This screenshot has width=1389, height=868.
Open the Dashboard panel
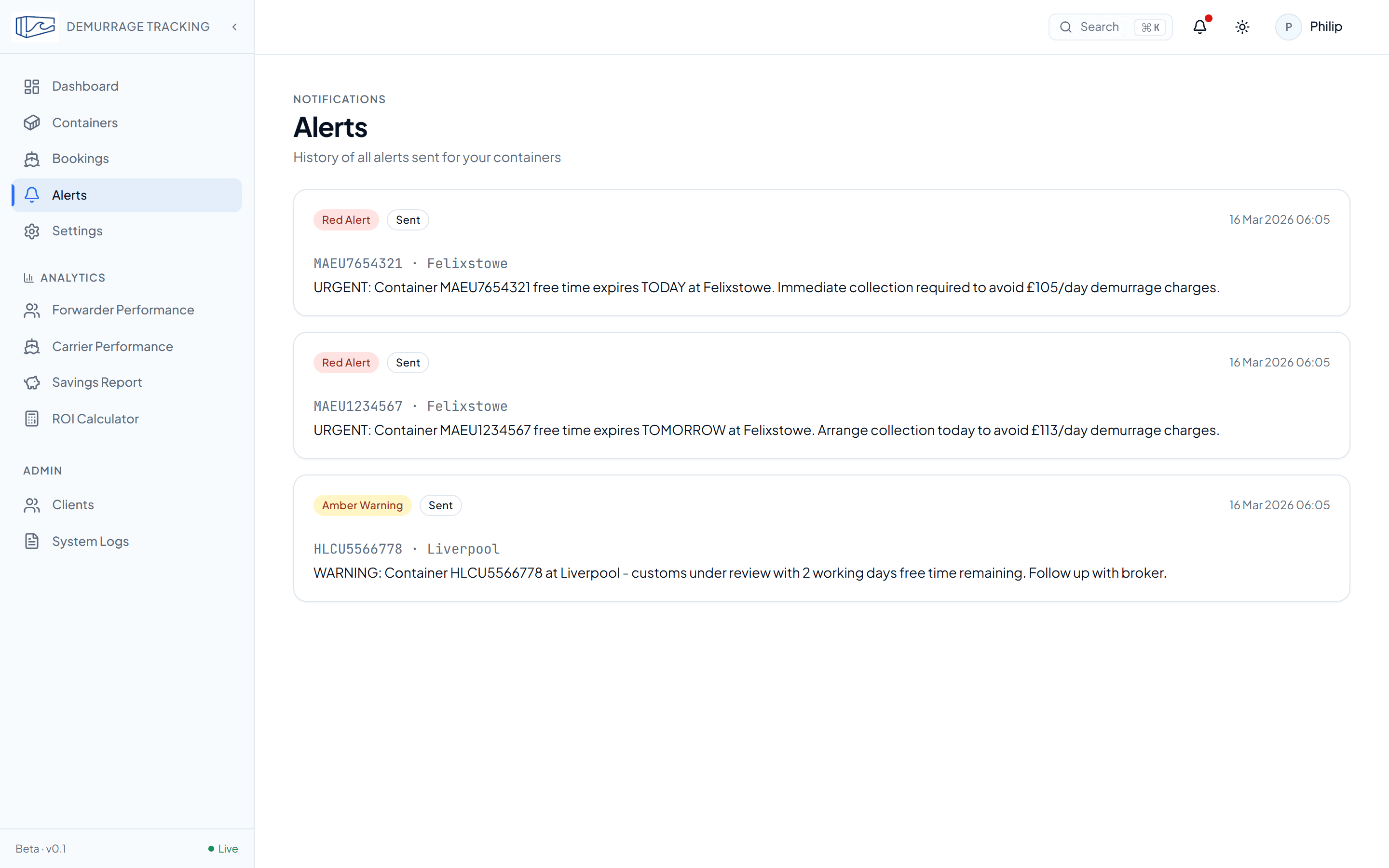pos(85,86)
